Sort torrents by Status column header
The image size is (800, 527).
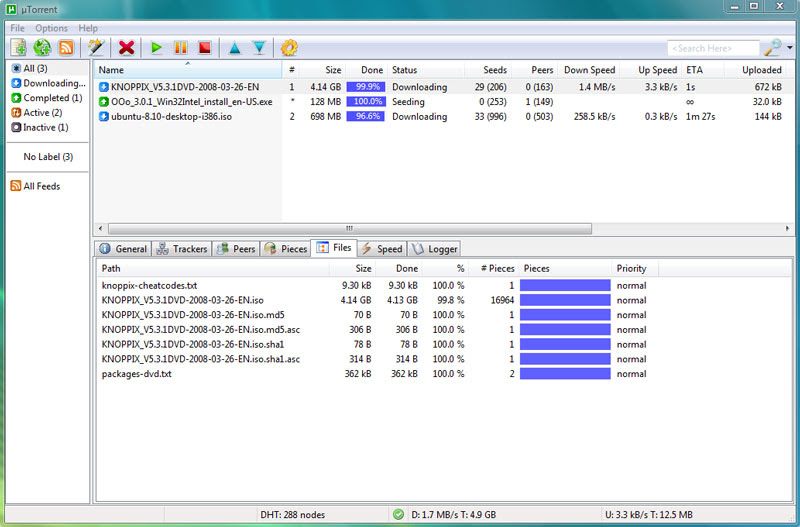tap(425, 70)
